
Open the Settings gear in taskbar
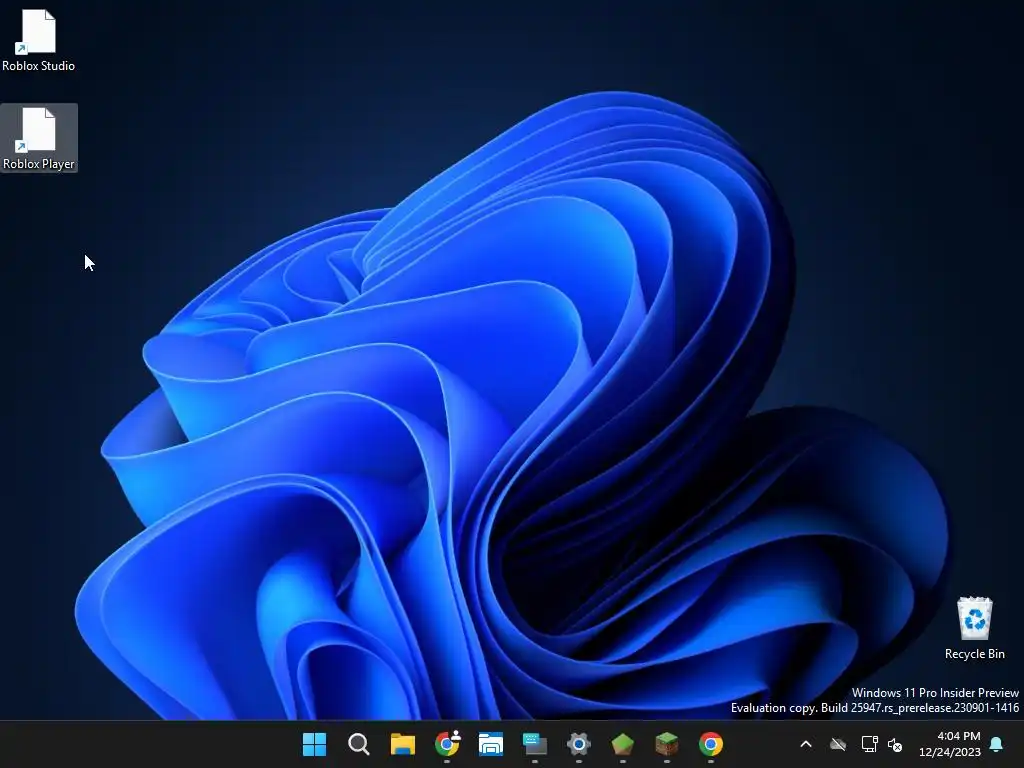579,744
